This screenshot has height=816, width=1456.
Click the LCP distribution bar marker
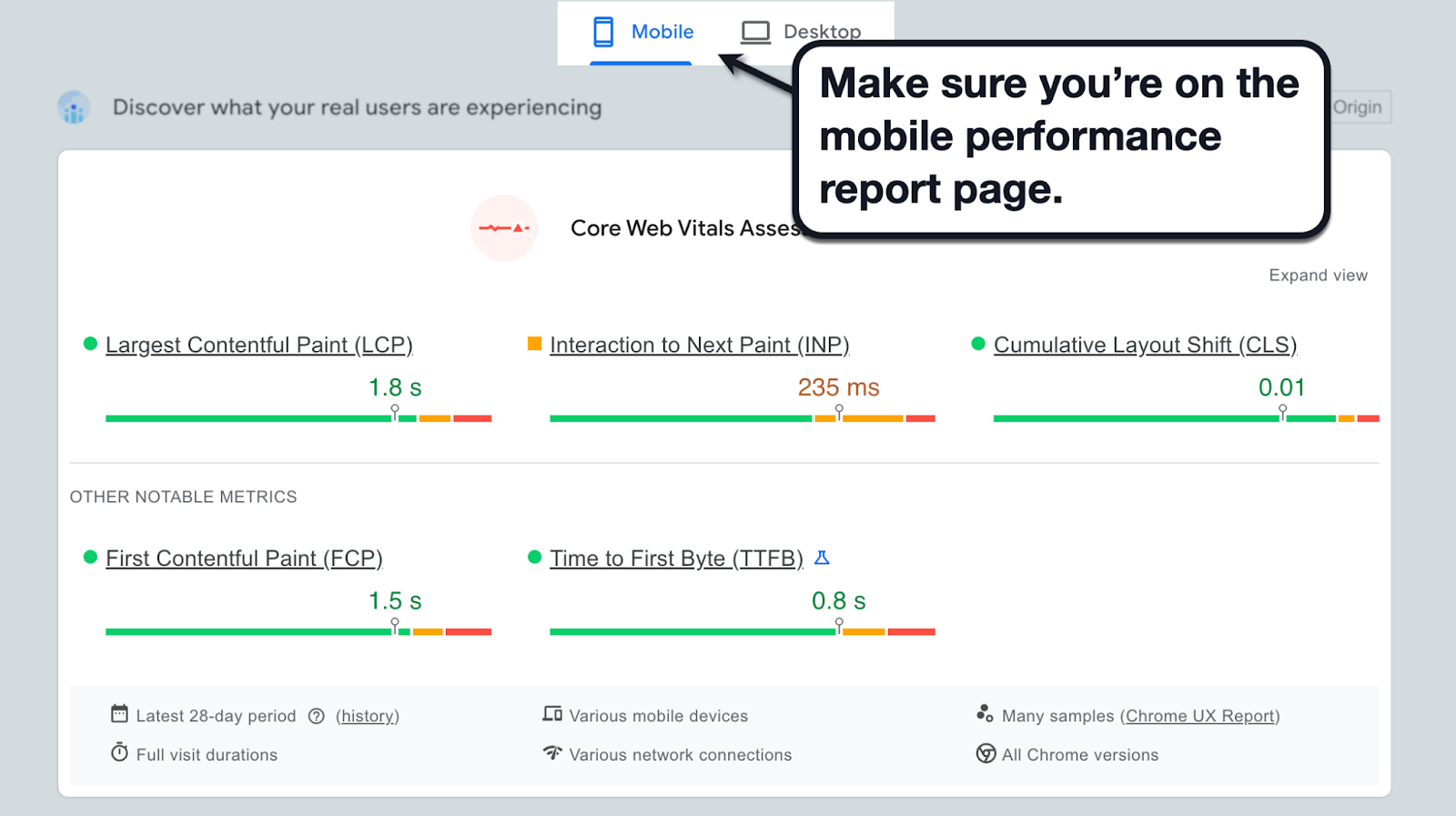395,412
